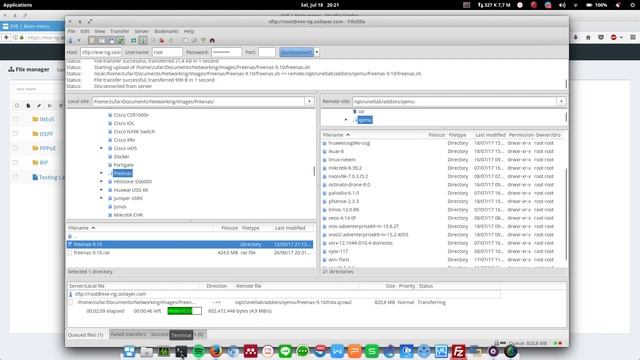
Task: Switch to Failed transfers tab
Action: [128, 334]
